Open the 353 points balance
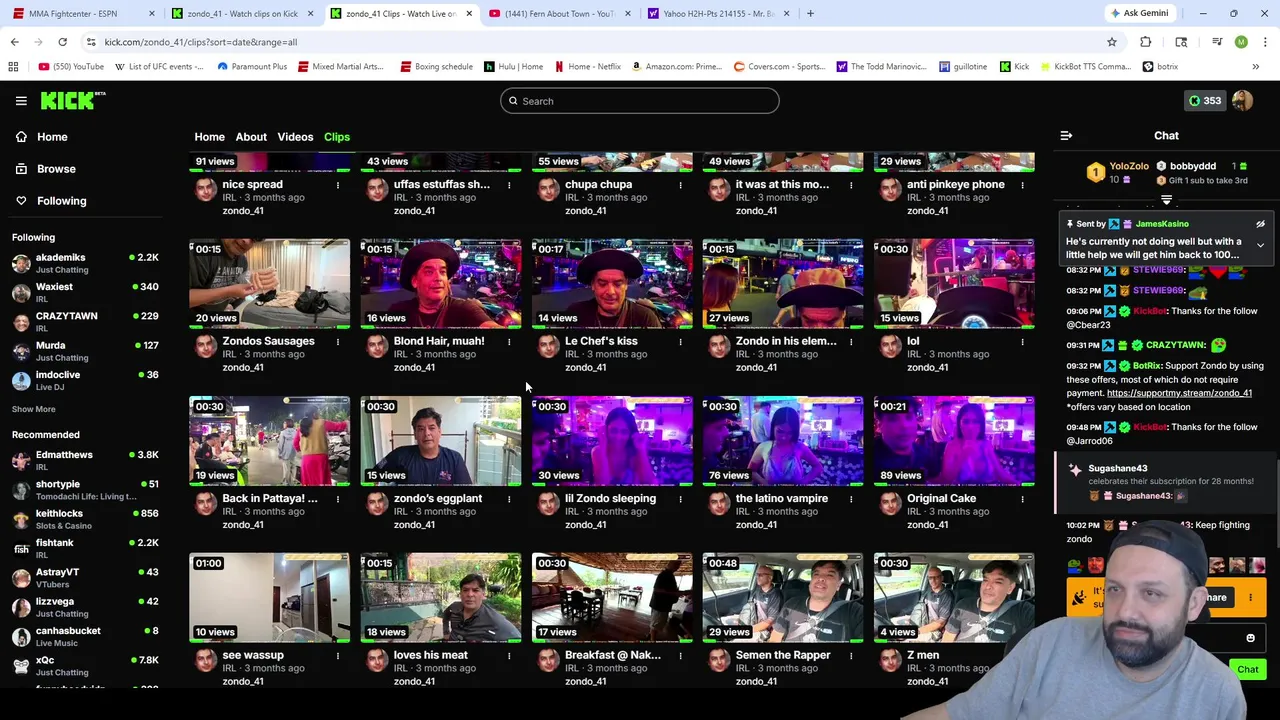This screenshot has height=720, width=1280. coord(1204,101)
